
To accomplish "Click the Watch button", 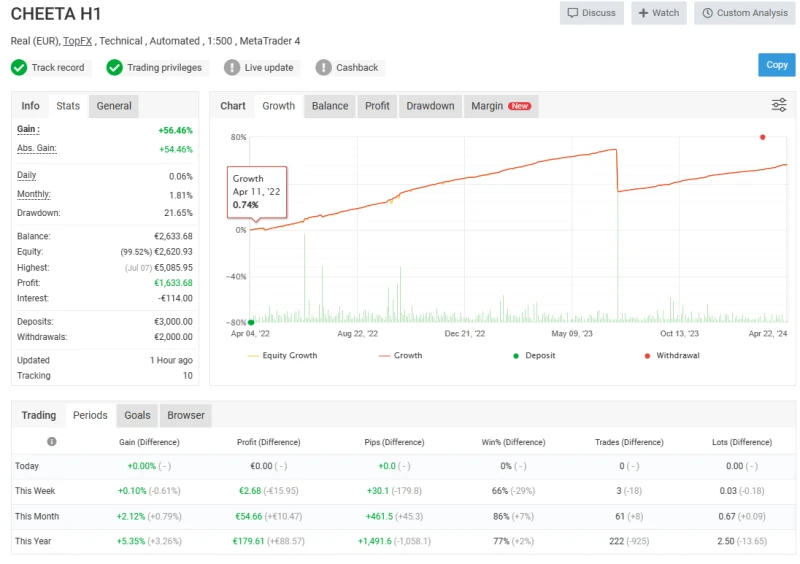I will (657, 13).
